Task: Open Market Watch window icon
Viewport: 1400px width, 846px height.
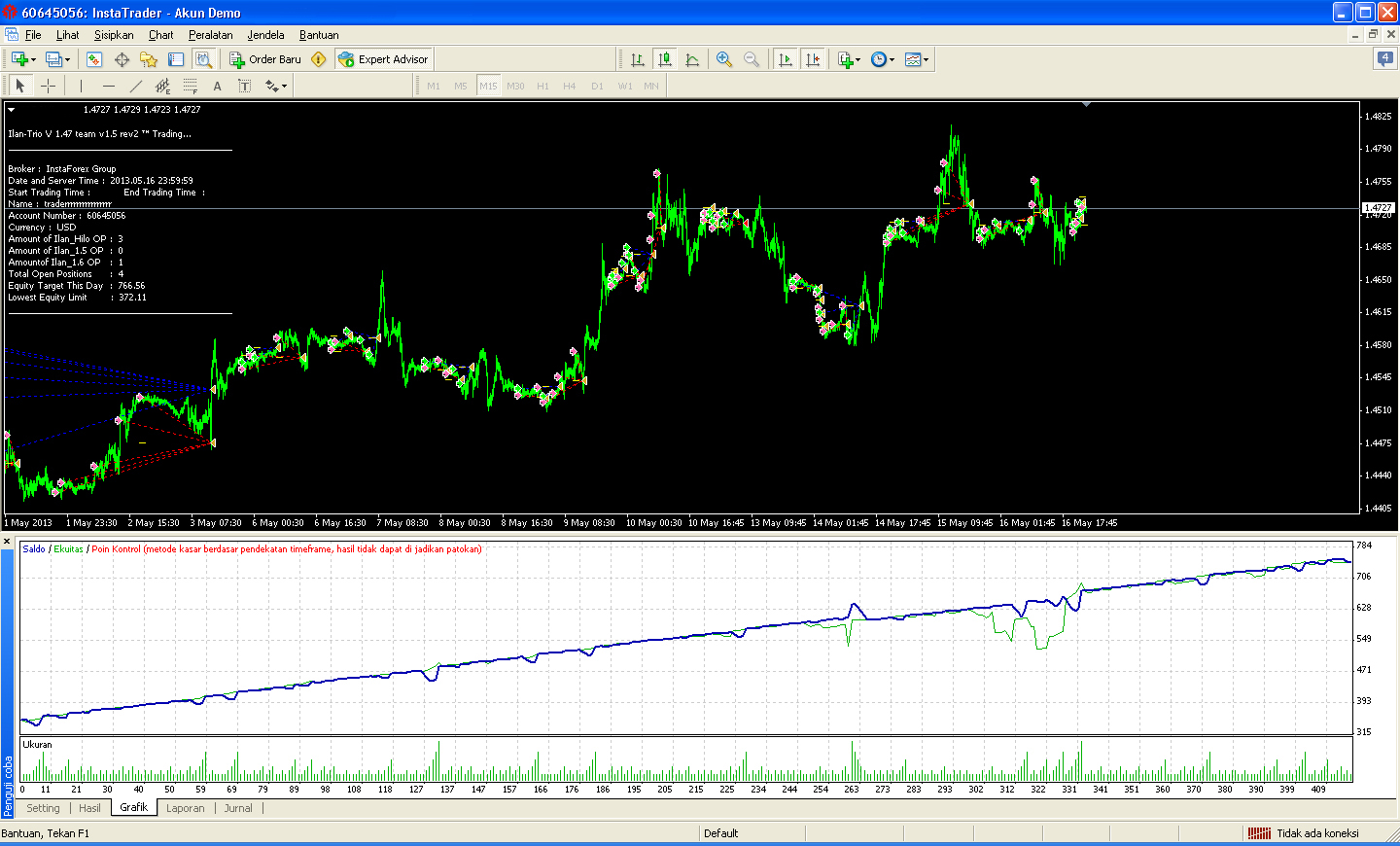Action: [x=94, y=59]
